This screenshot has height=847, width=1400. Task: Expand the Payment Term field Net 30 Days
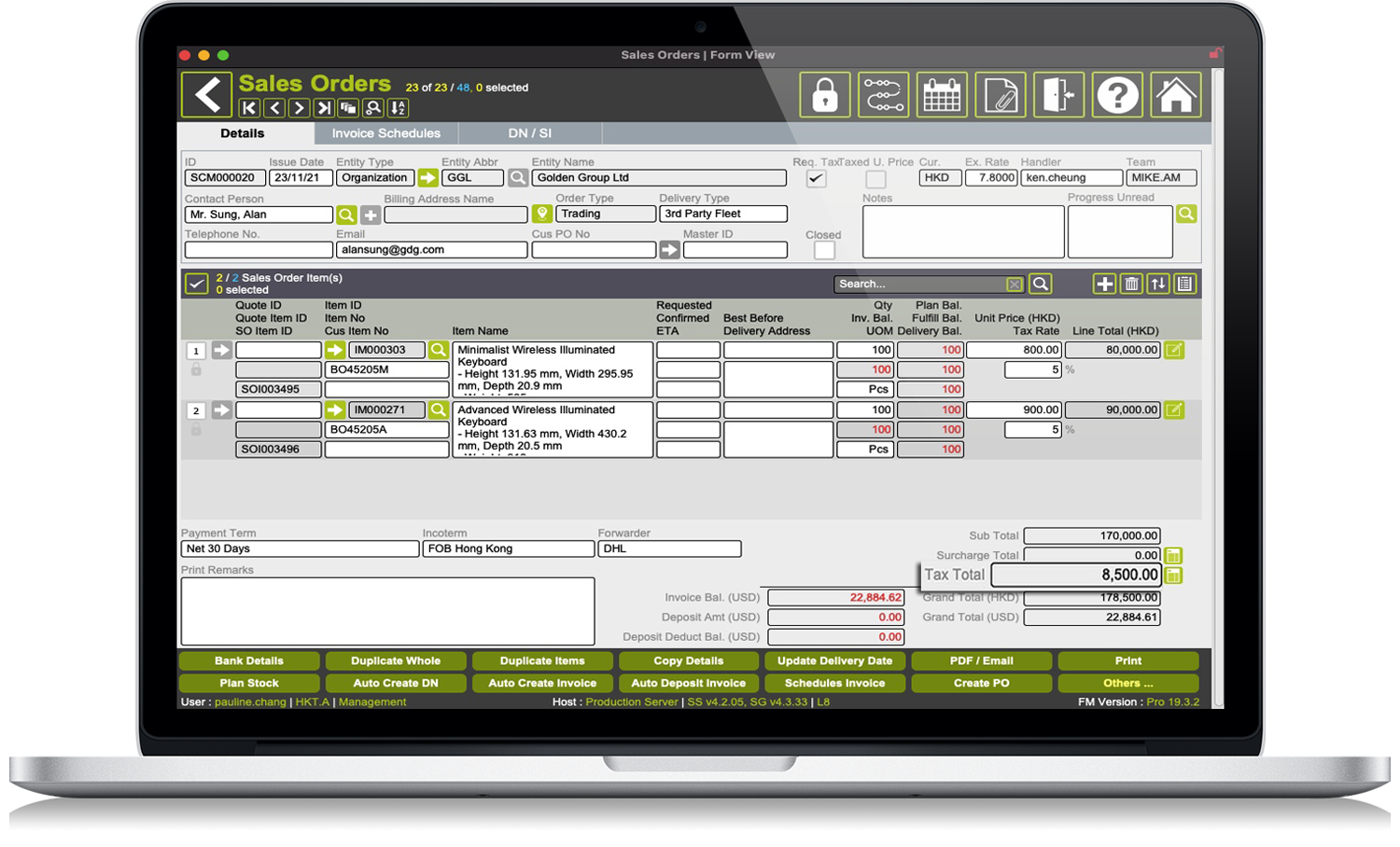coord(300,548)
